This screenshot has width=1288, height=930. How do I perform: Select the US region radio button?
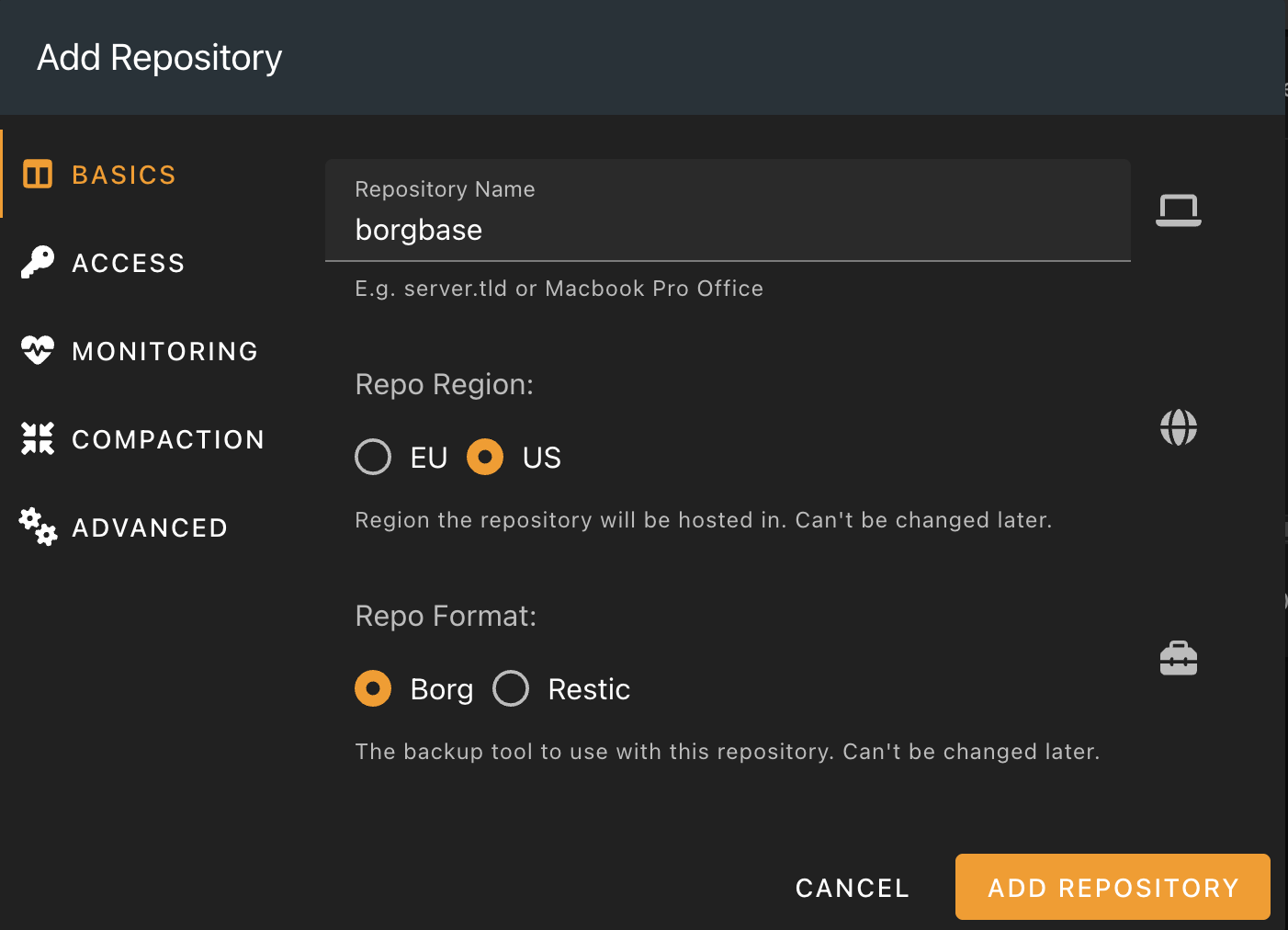pyautogui.click(x=484, y=457)
